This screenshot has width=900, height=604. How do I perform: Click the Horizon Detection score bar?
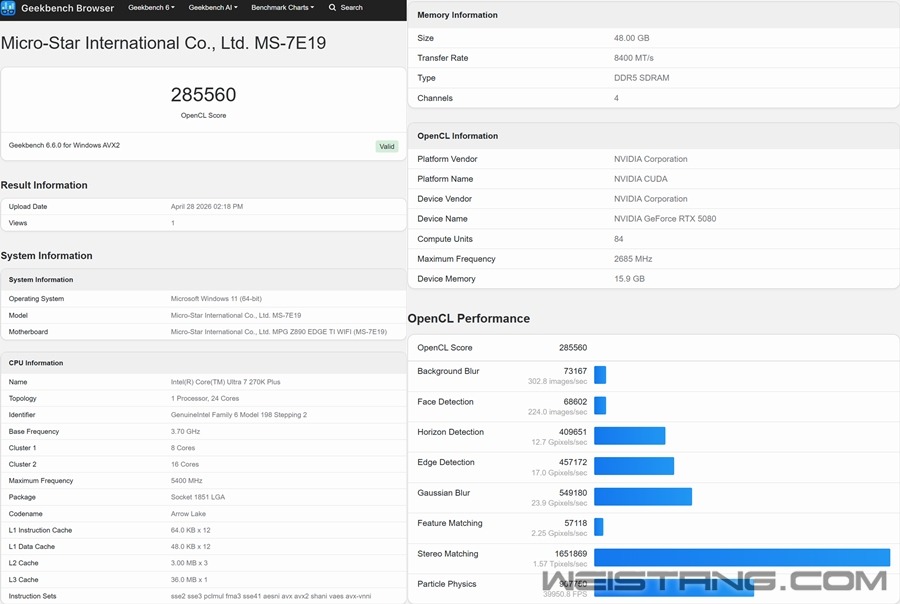(630, 436)
